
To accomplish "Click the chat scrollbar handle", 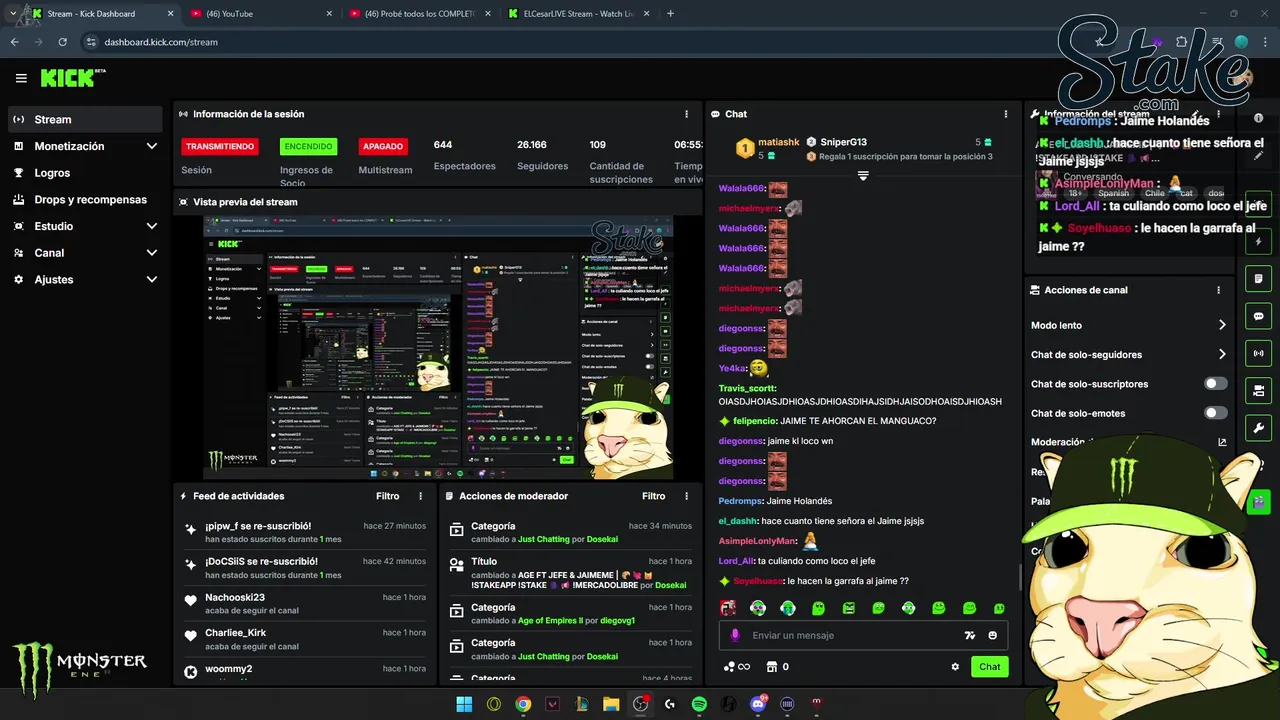I will pyautogui.click(x=1020, y=577).
